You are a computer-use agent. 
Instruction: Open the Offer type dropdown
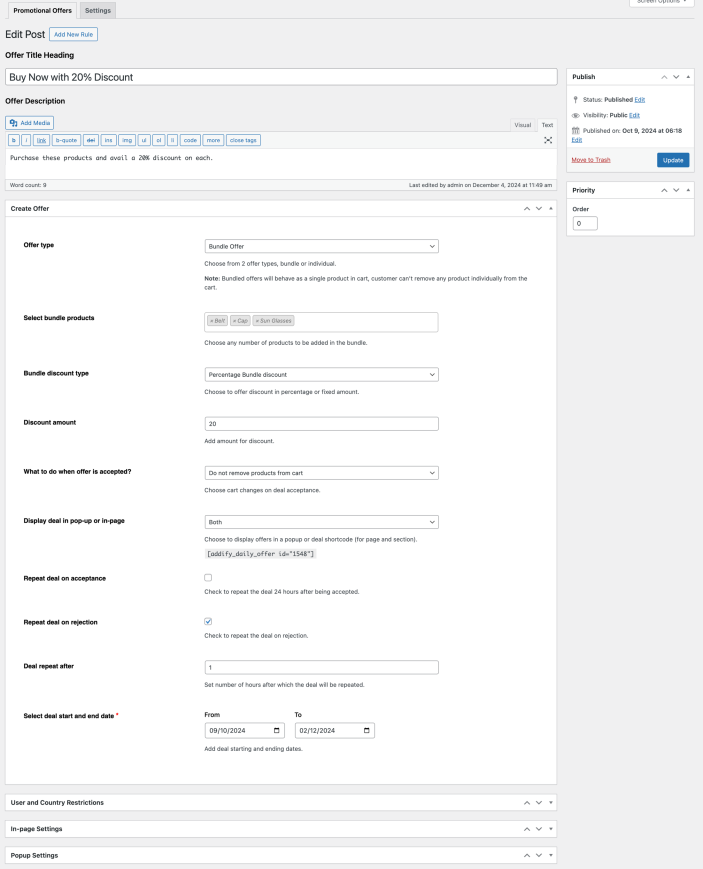320,246
